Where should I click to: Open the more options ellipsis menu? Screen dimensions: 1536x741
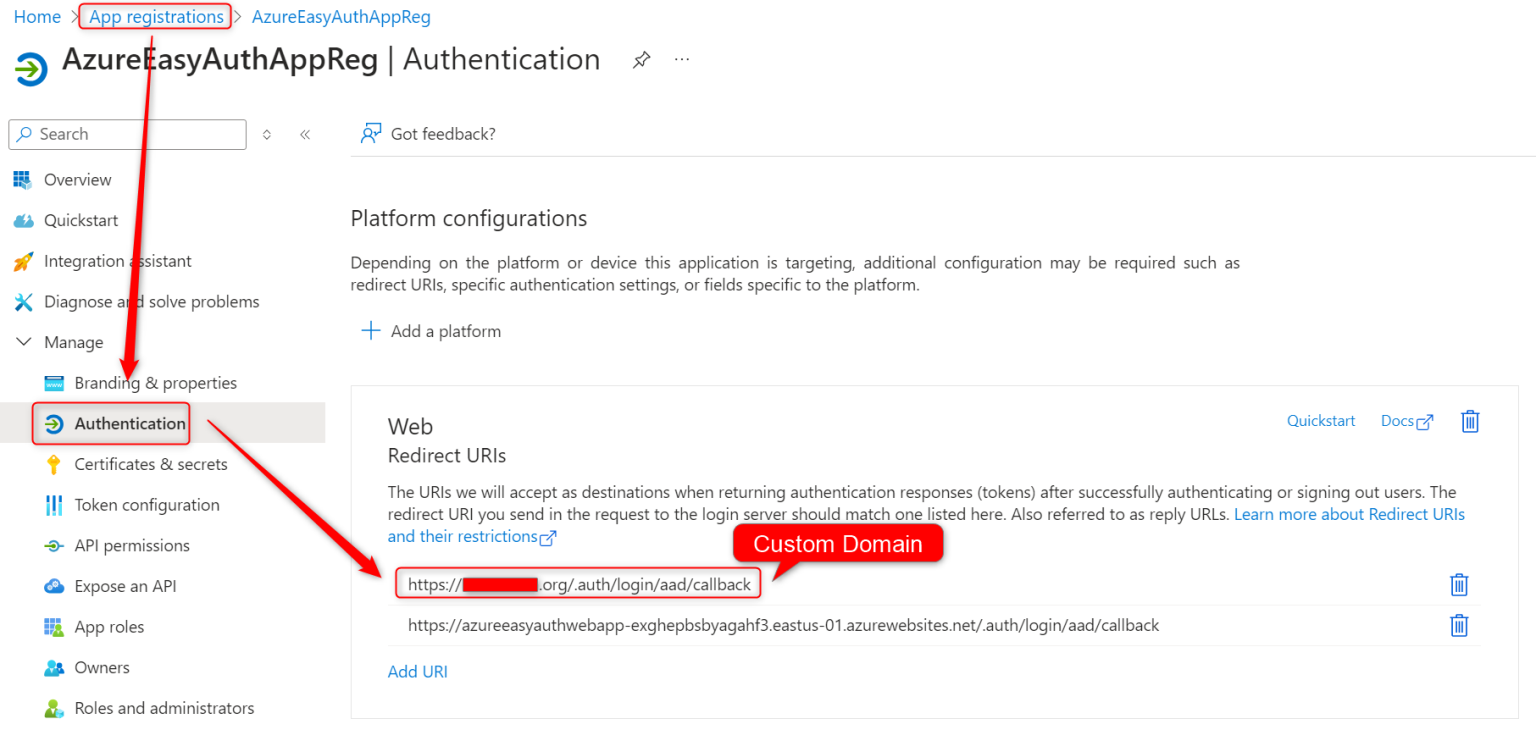pos(682,59)
